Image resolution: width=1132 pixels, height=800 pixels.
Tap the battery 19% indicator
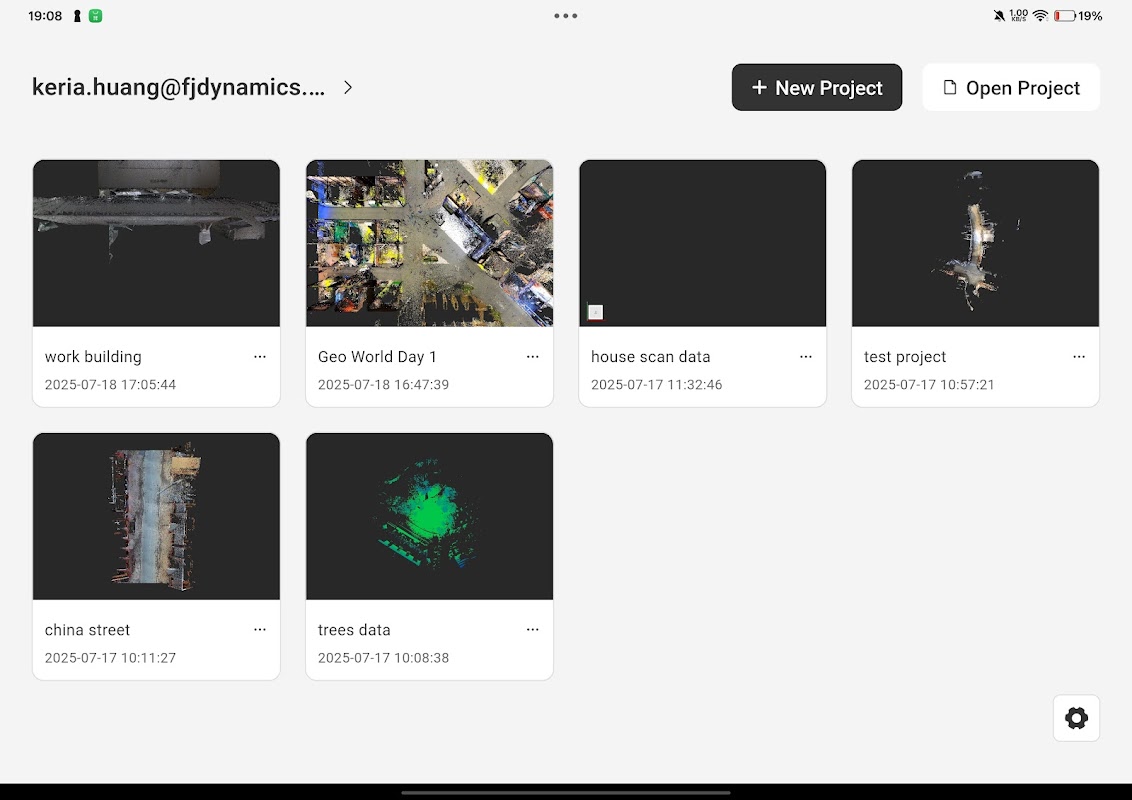(x=1078, y=16)
